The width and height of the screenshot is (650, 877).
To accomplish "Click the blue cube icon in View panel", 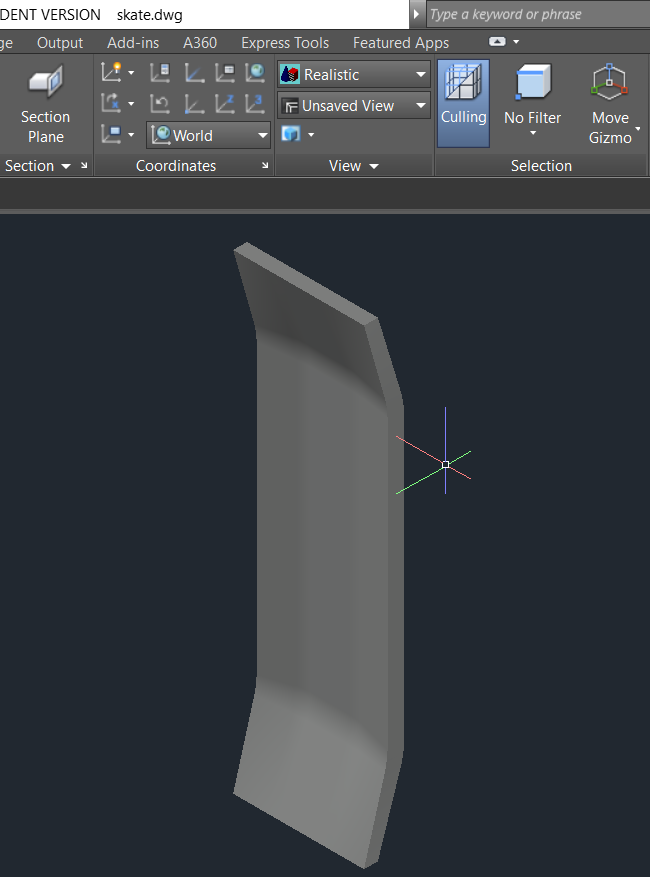I will [290, 134].
